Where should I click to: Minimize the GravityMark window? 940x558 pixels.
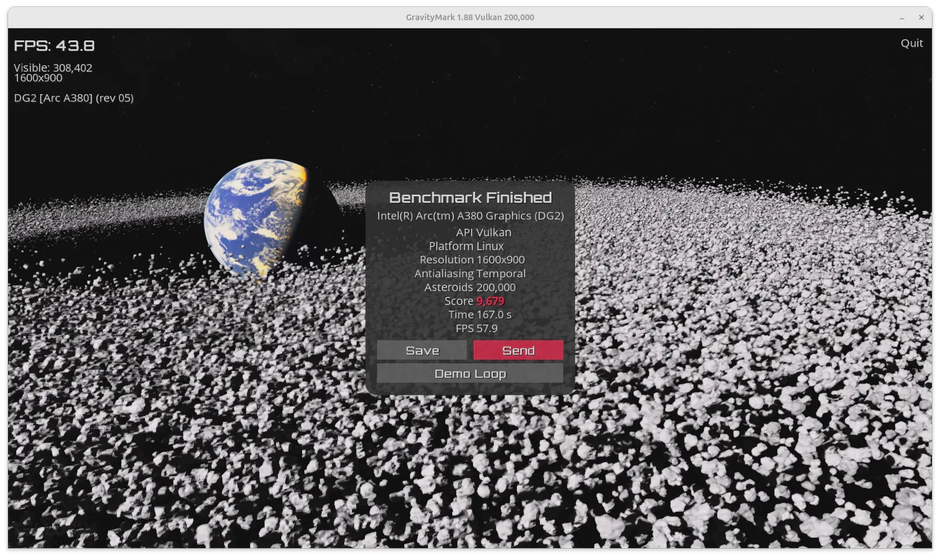[x=902, y=17]
